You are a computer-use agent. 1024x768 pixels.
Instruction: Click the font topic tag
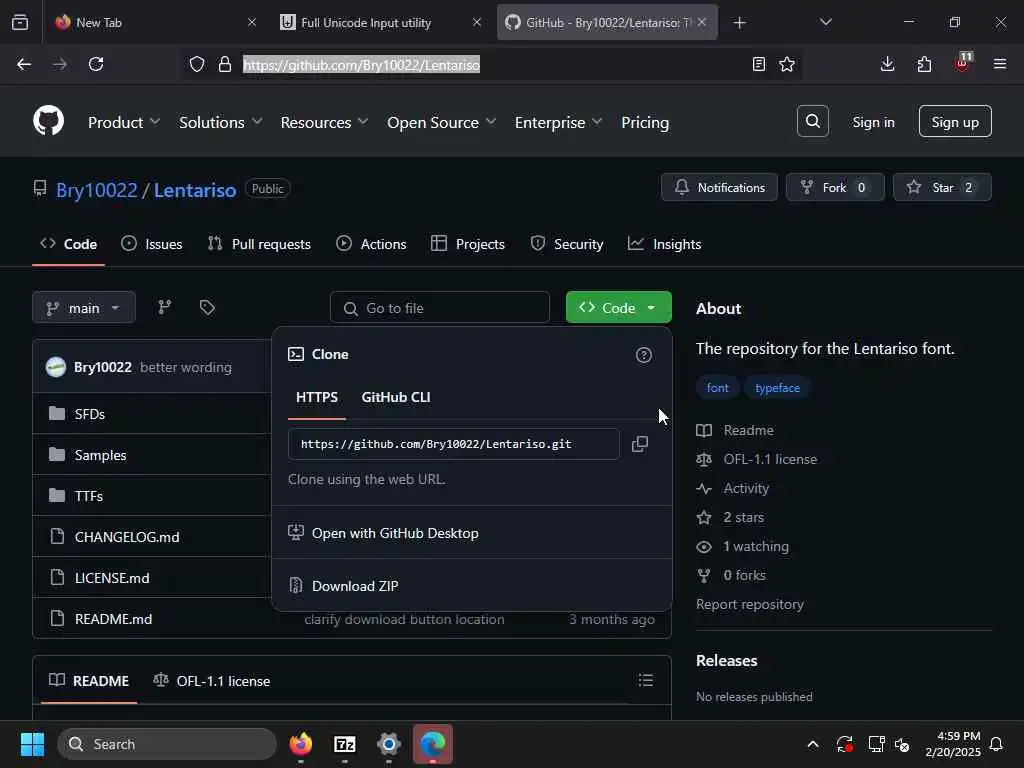[x=717, y=388]
